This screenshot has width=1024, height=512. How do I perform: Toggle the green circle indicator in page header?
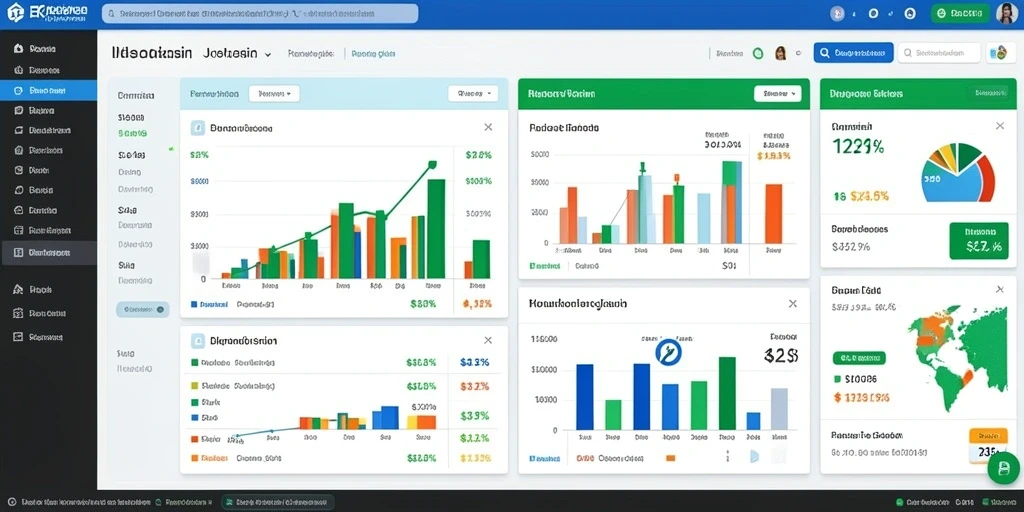[x=758, y=54]
